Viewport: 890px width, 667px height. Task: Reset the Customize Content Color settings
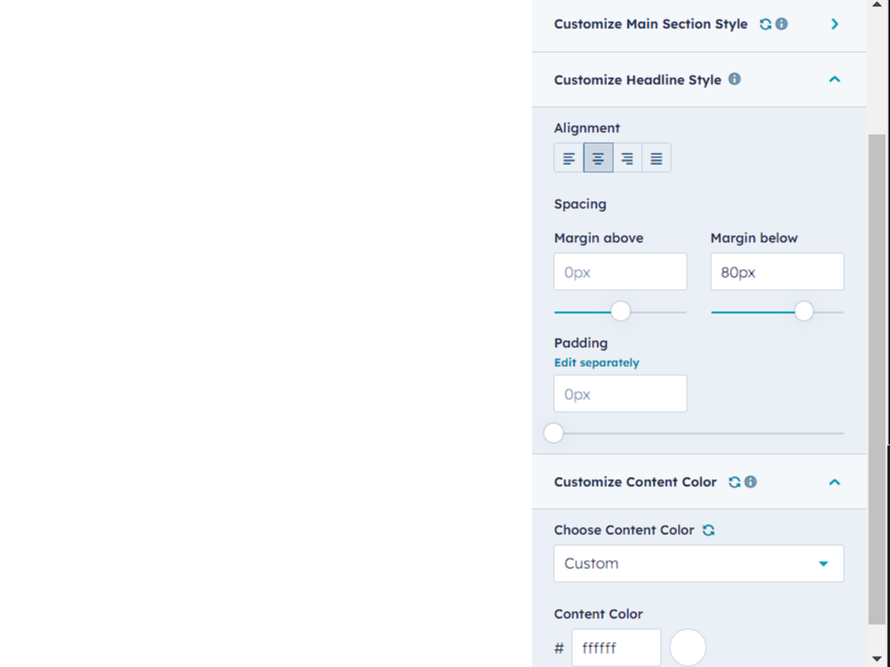(734, 481)
